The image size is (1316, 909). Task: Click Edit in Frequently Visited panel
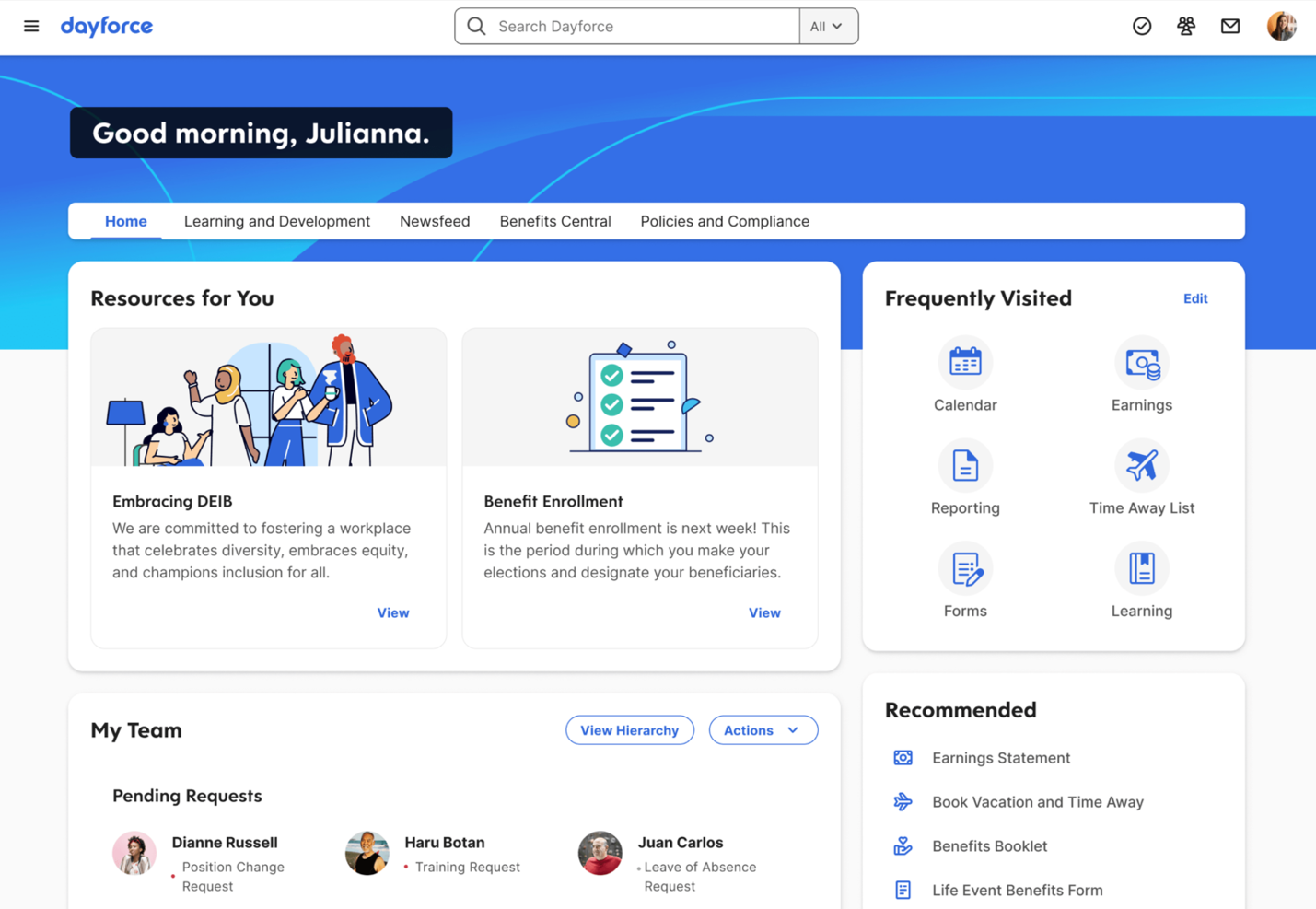pos(1194,298)
